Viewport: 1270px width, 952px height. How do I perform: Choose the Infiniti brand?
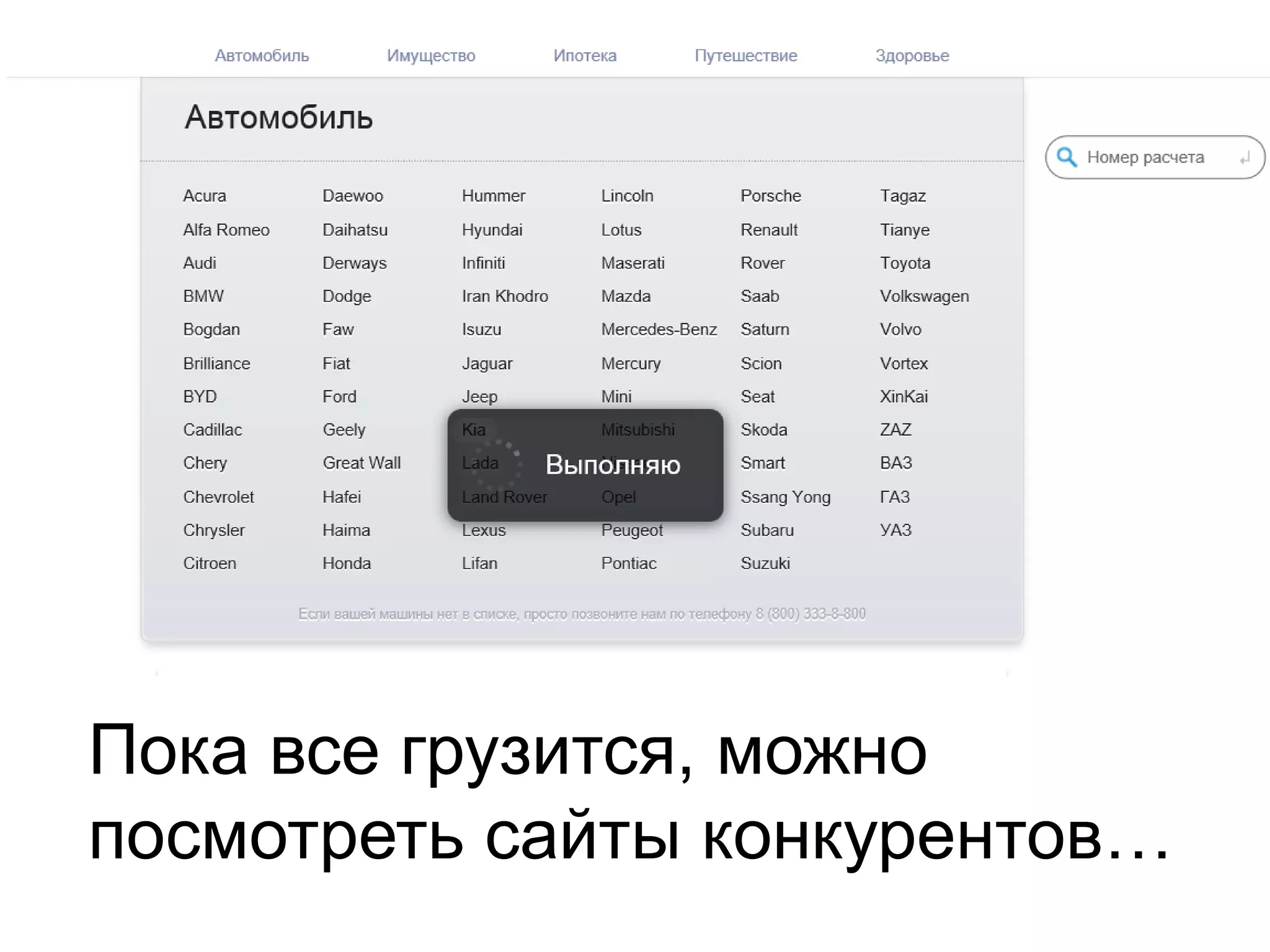click(x=483, y=263)
